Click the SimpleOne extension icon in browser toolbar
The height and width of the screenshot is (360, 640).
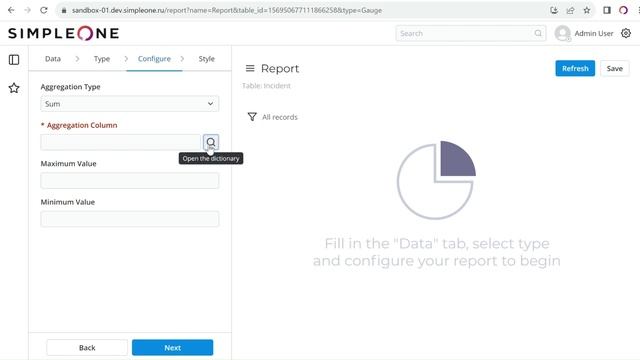[x=623, y=10]
